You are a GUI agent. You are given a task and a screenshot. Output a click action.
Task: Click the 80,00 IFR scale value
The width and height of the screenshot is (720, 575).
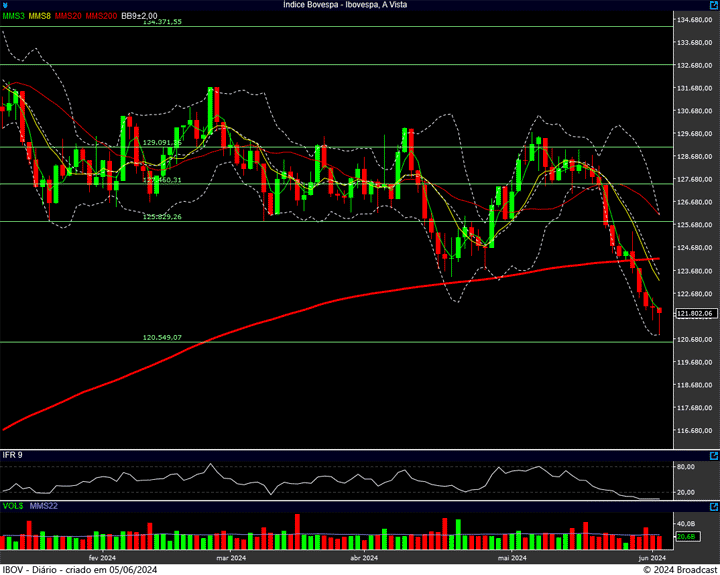(x=686, y=466)
